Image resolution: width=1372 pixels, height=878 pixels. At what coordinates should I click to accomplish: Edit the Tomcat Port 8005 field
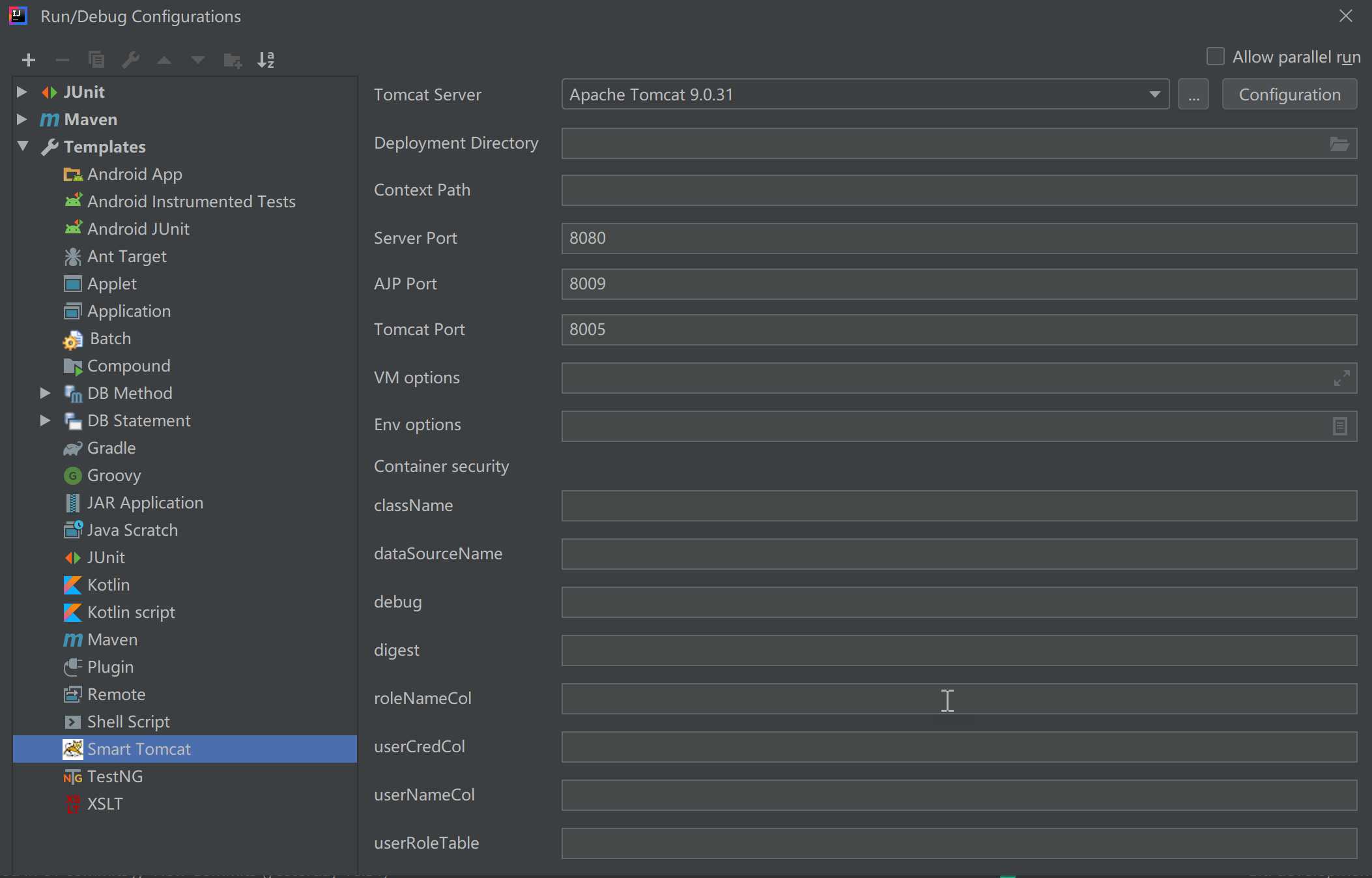(x=959, y=330)
